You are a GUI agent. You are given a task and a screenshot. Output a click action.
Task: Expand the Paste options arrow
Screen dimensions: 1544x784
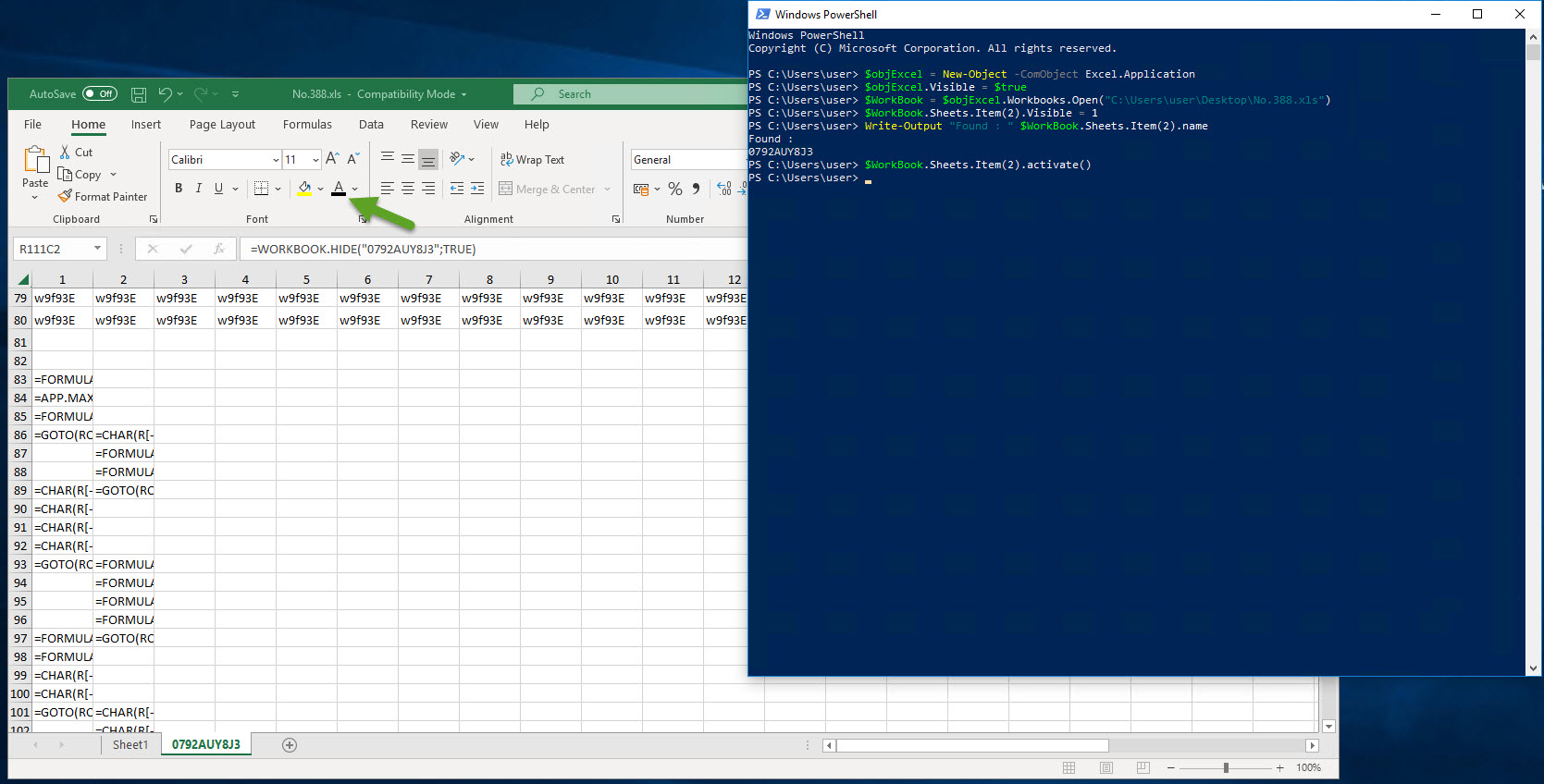click(x=35, y=197)
